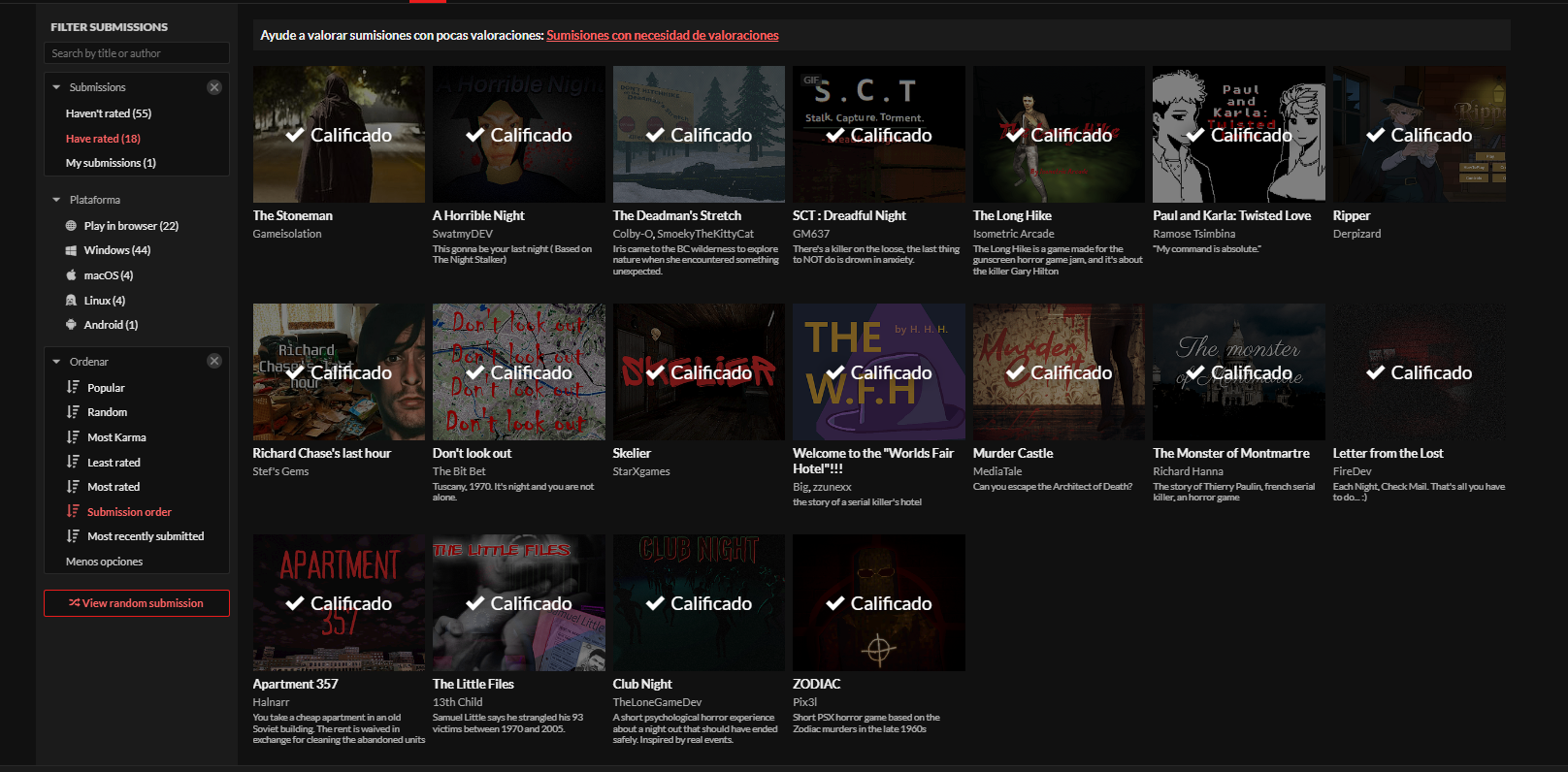Open the Murder Castle thumbnail

[x=1059, y=372]
